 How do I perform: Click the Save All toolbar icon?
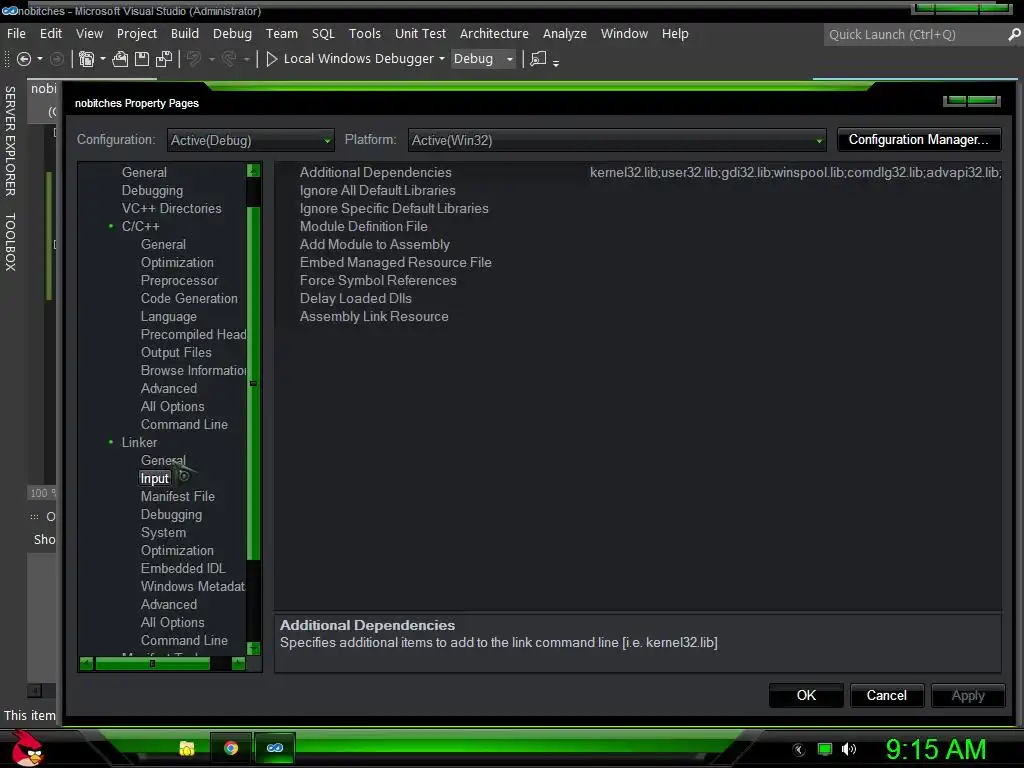[164, 59]
